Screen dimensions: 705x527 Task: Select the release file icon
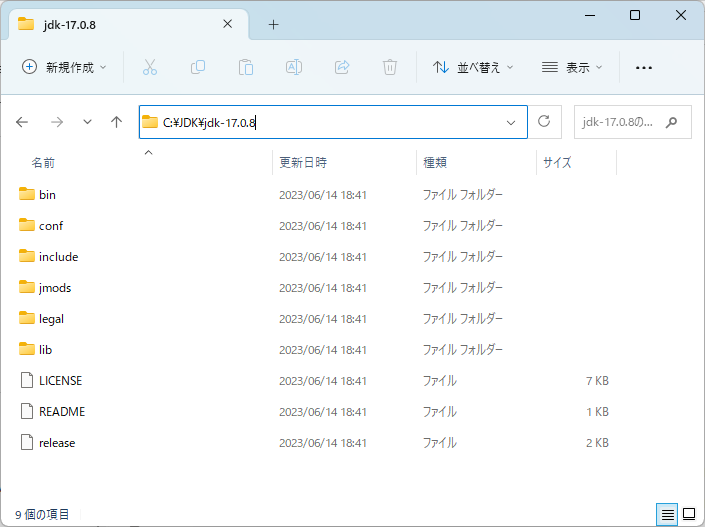pos(27,442)
